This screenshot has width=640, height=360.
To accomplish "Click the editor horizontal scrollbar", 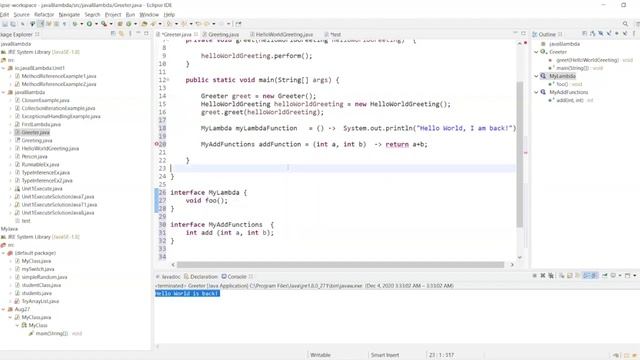I will (340, 264).
